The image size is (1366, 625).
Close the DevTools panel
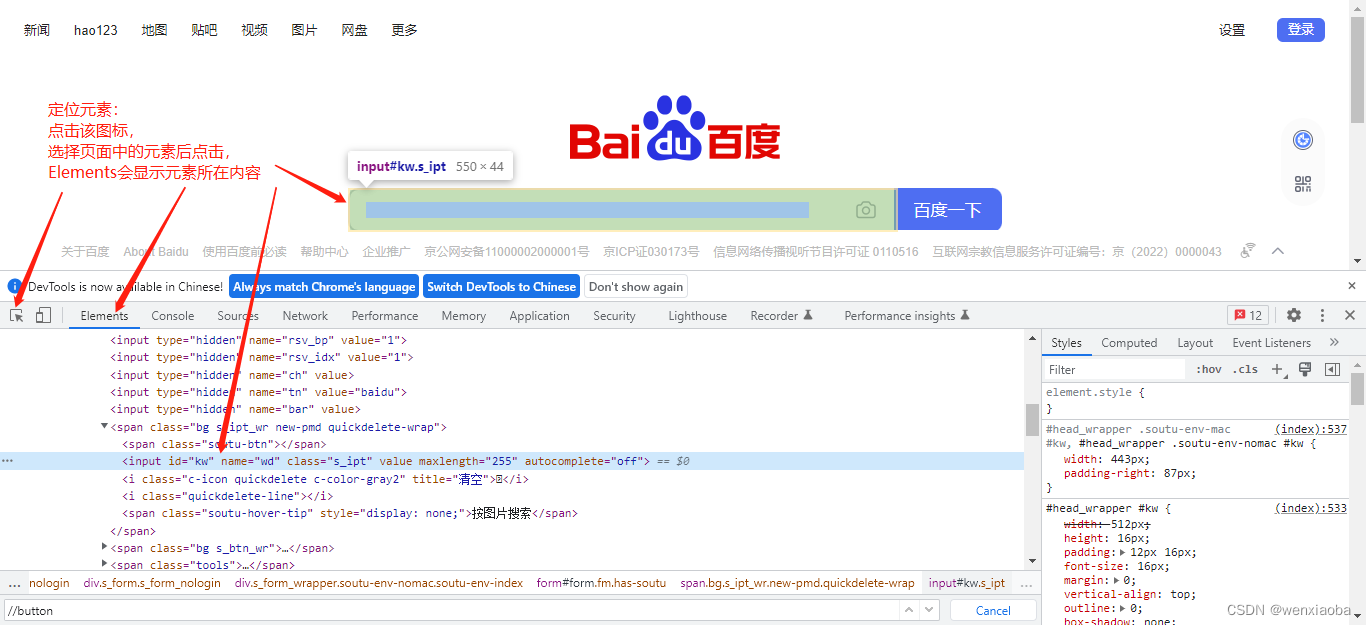pyautogui.click(x=1349, y=315)
